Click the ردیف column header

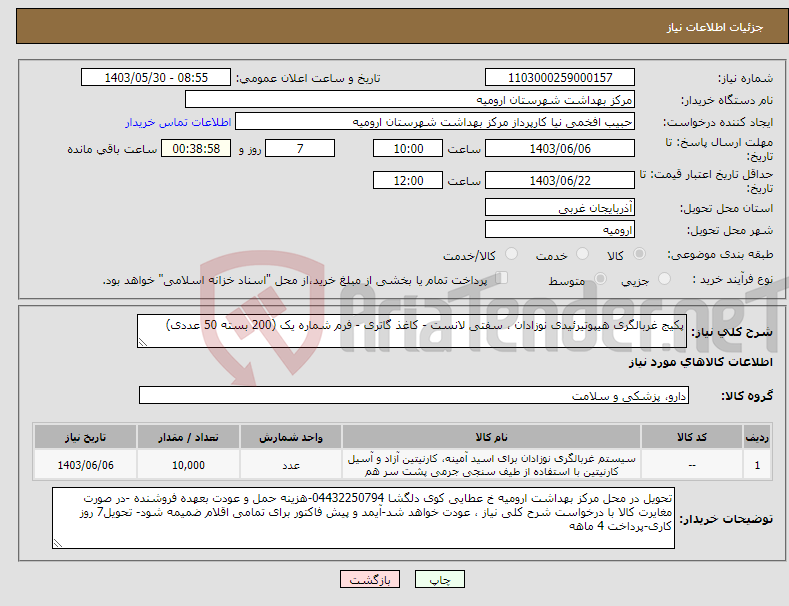pyautogui.click(x=757, y=436)
